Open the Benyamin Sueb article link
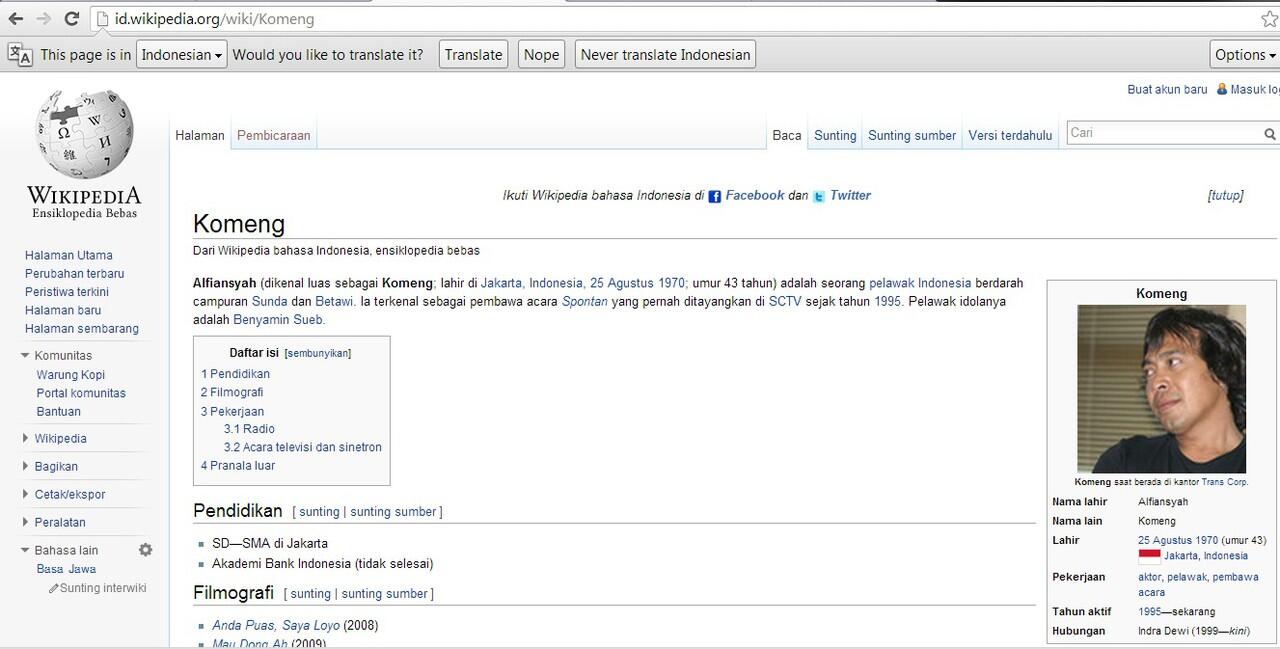 (x=279, y=320)
